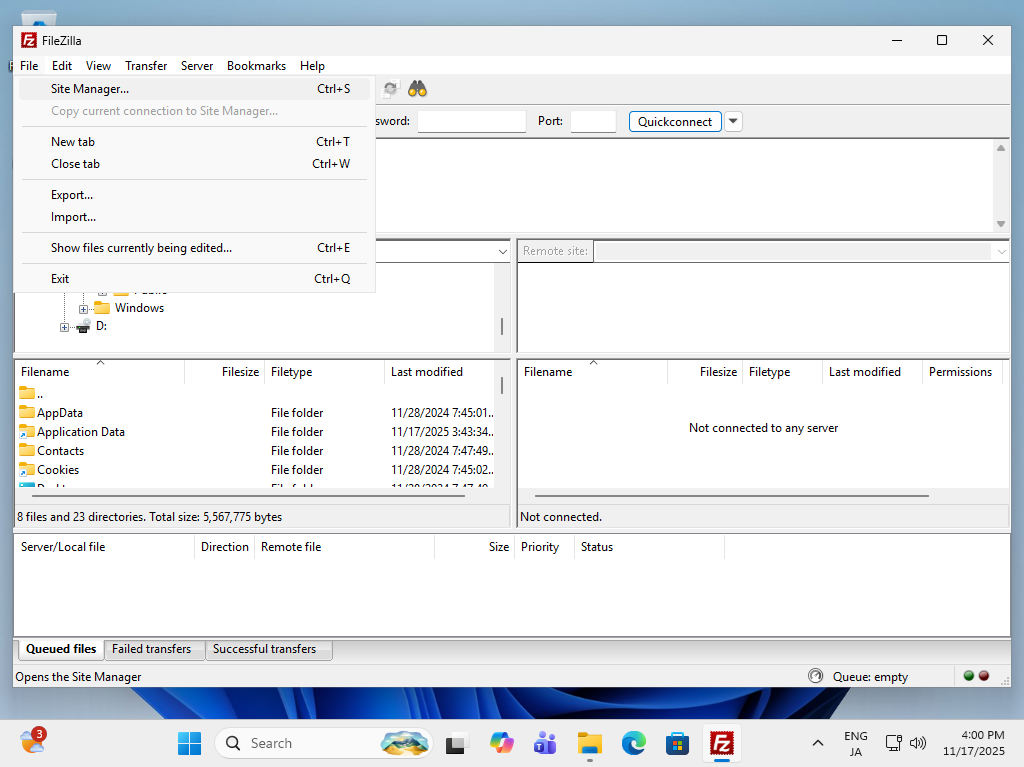Switch to the Failed transfers tab

(x=154, y=649)
